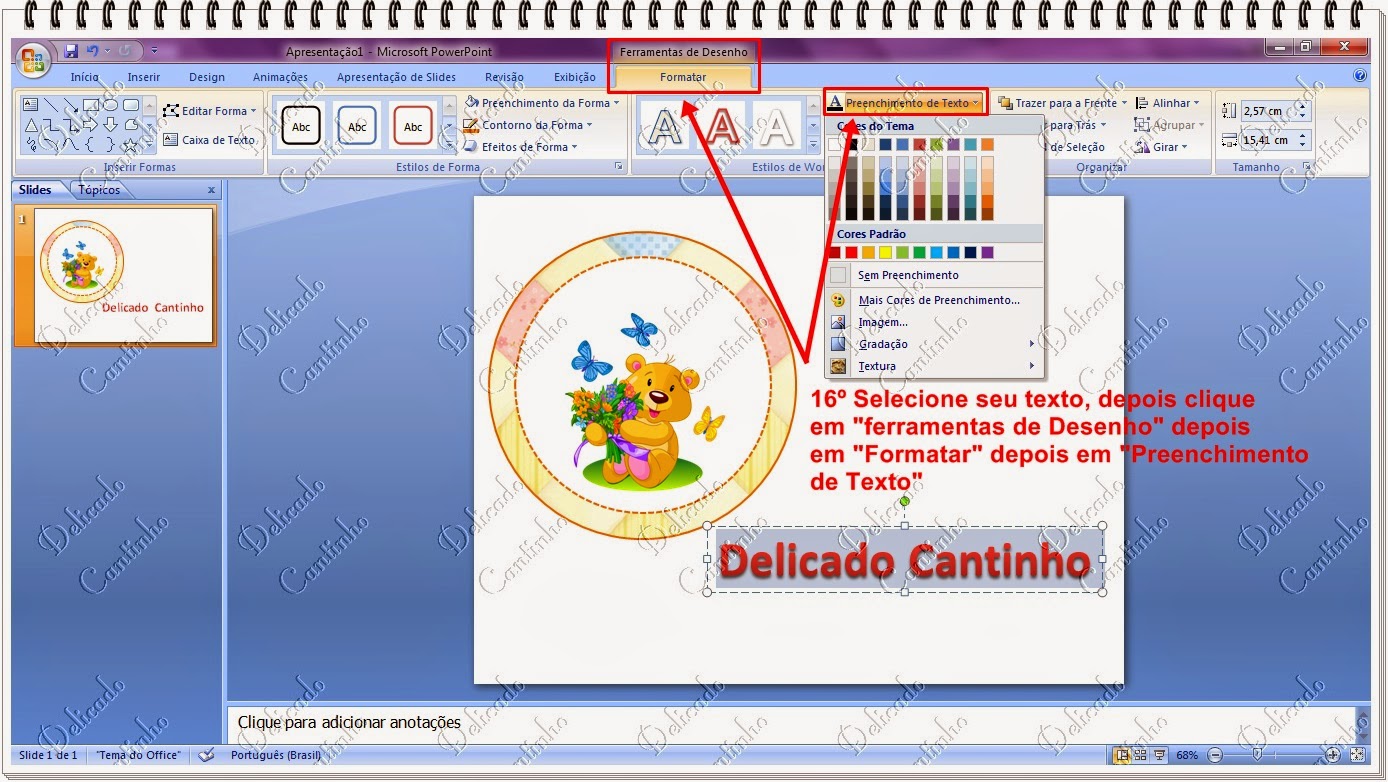Open Editar Forma dropdown

(x=210, y=111)
